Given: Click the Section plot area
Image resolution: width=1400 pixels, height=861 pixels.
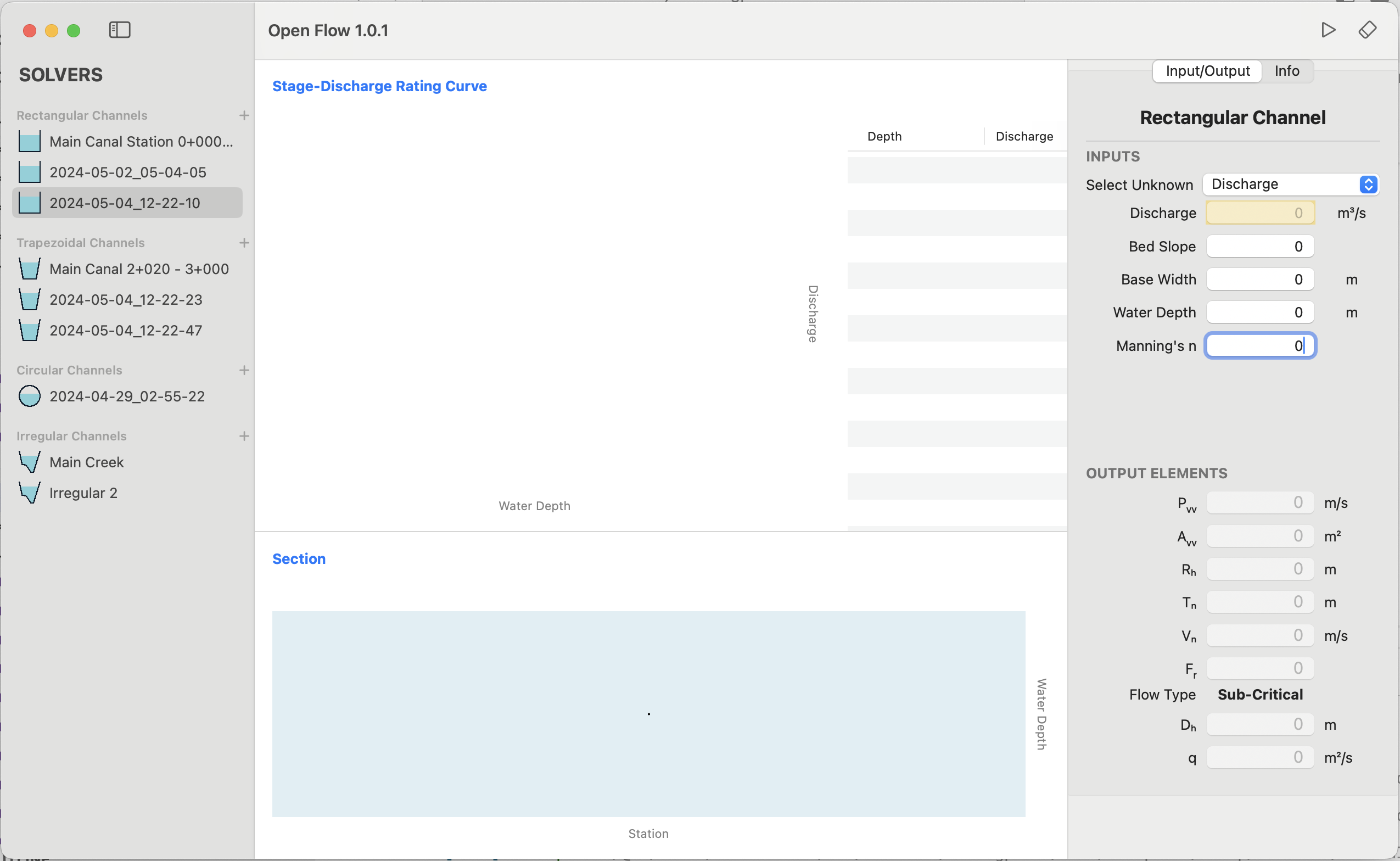Looking at the screenshot, I should pyautogui.click(x=648, y=714).
